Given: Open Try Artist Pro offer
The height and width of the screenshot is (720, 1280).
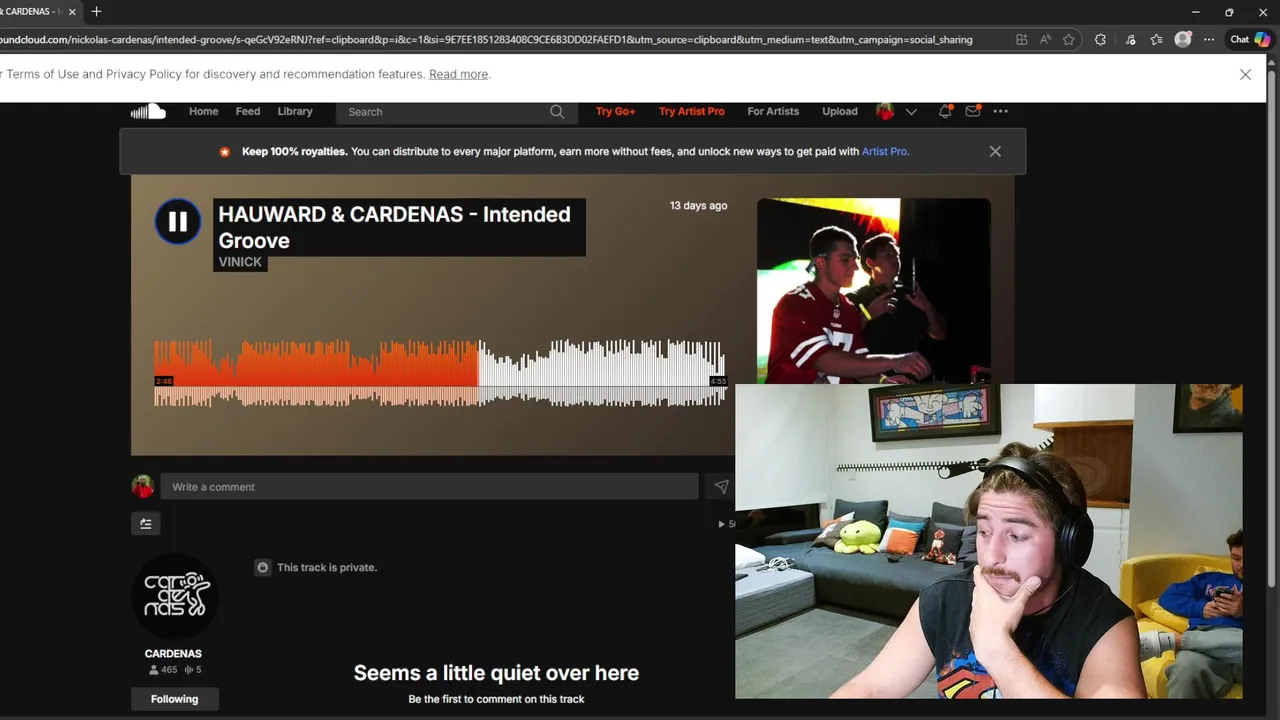Looking at the screenshot, I should click(x=692, y=111).
